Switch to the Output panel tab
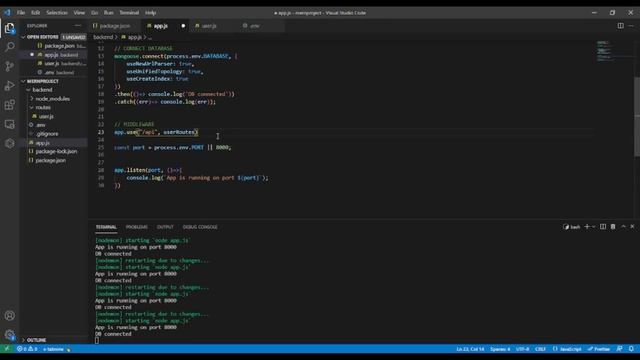The height and width of the screenshot is (360, 640). [165, 227]
